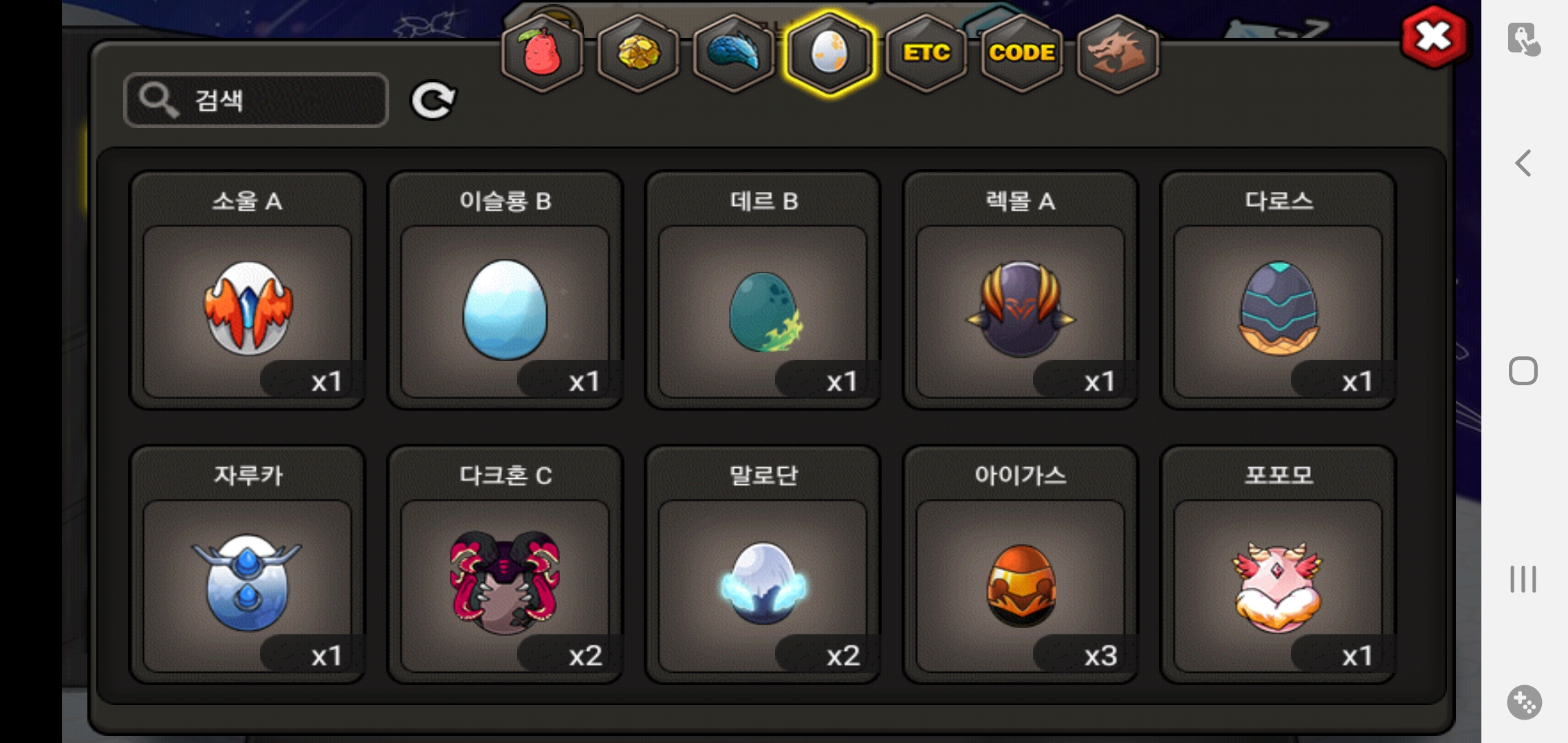Tap the Android home button
1568x743 pixels.
click(1523, 371)
